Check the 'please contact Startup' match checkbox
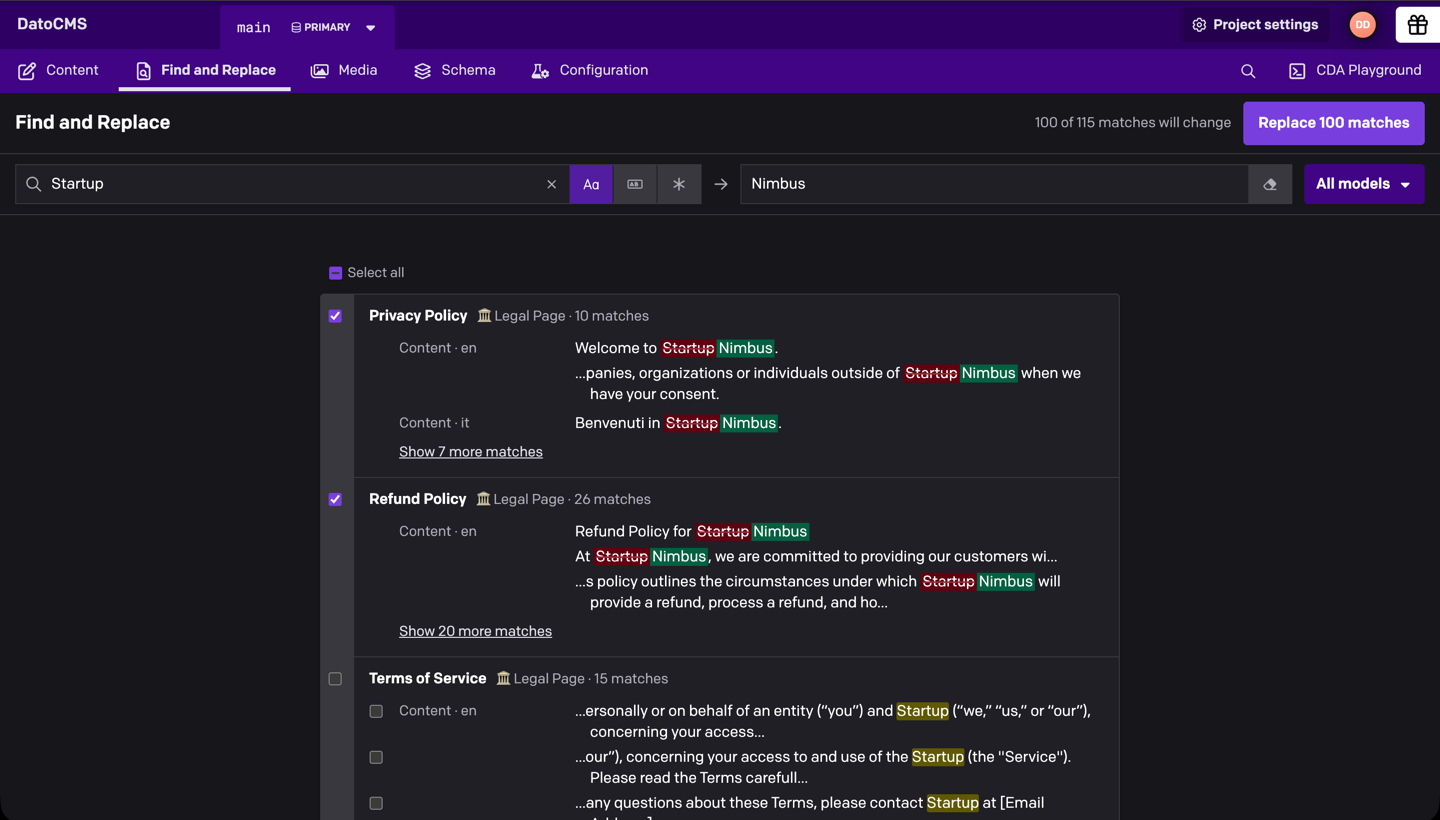This screenshot has height=820, width=1440. (x=376, y=803)
